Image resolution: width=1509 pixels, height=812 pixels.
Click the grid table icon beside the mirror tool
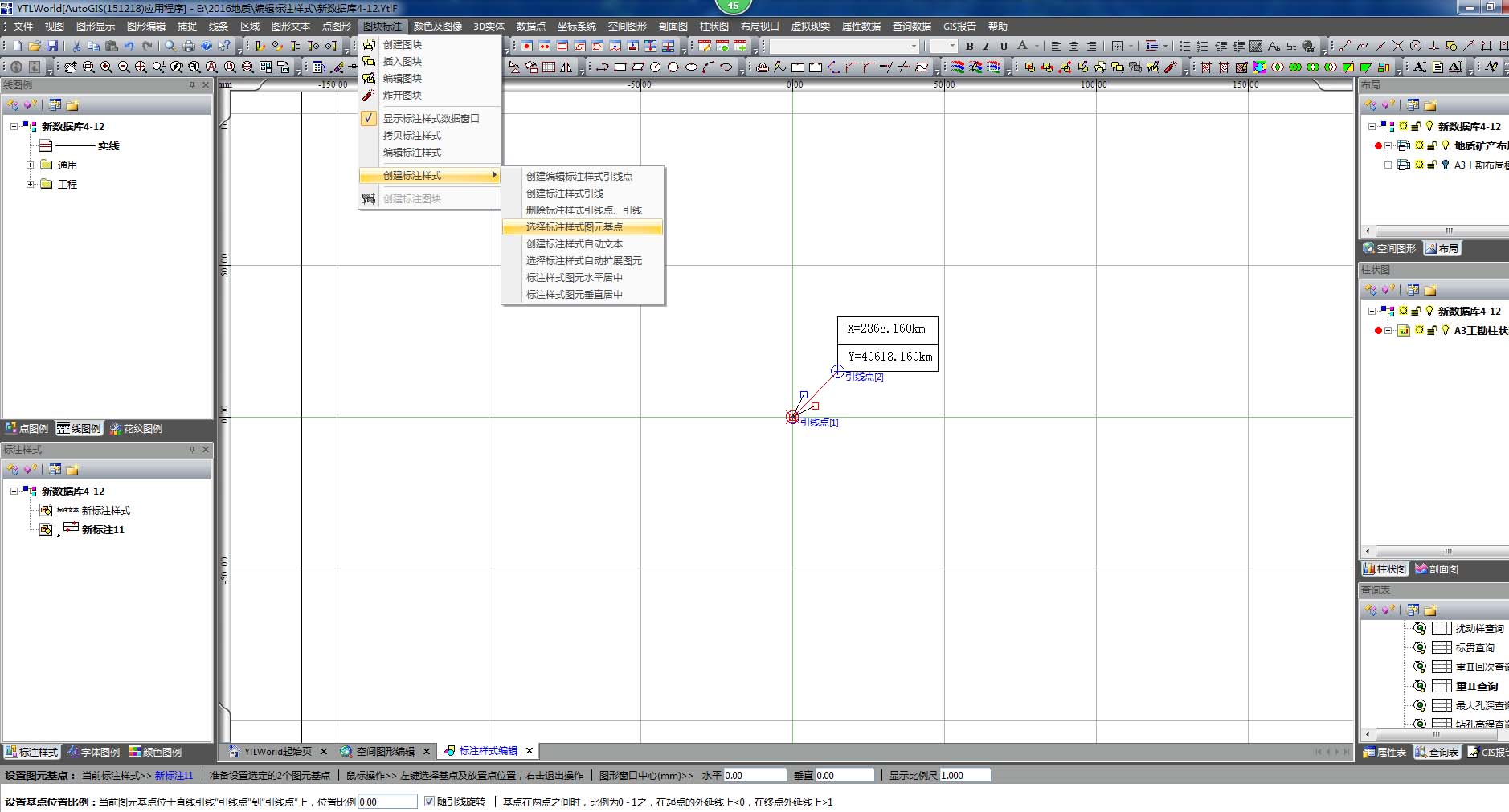[x=549, y=67]
